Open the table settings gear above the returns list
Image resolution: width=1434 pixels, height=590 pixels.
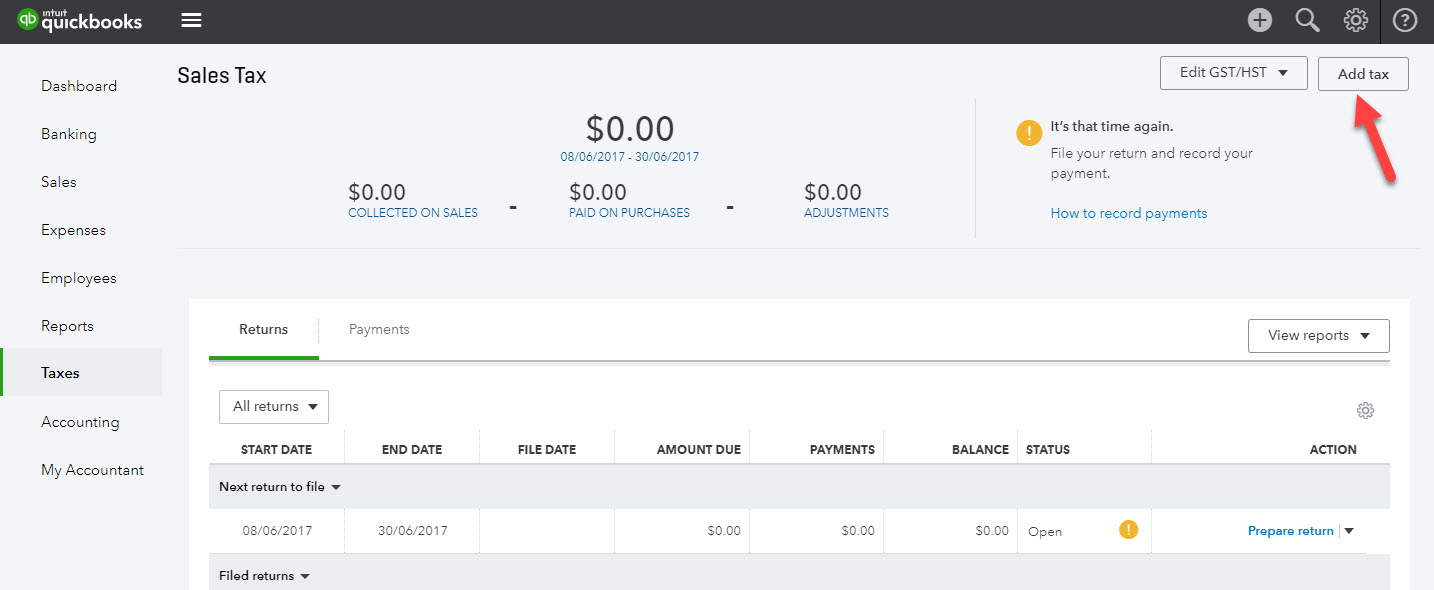point(1366,410)
